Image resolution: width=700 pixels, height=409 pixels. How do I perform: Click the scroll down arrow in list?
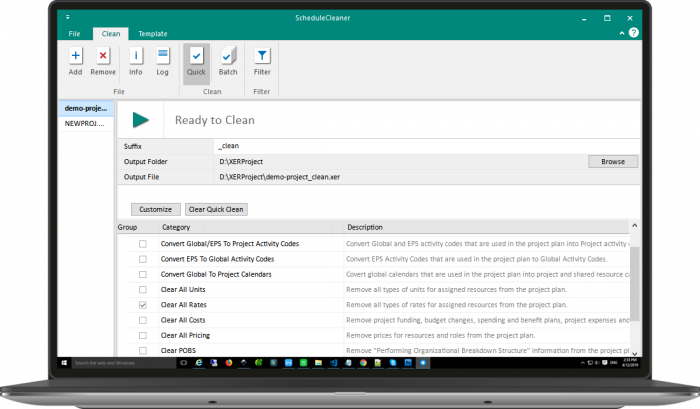(634, 353)
